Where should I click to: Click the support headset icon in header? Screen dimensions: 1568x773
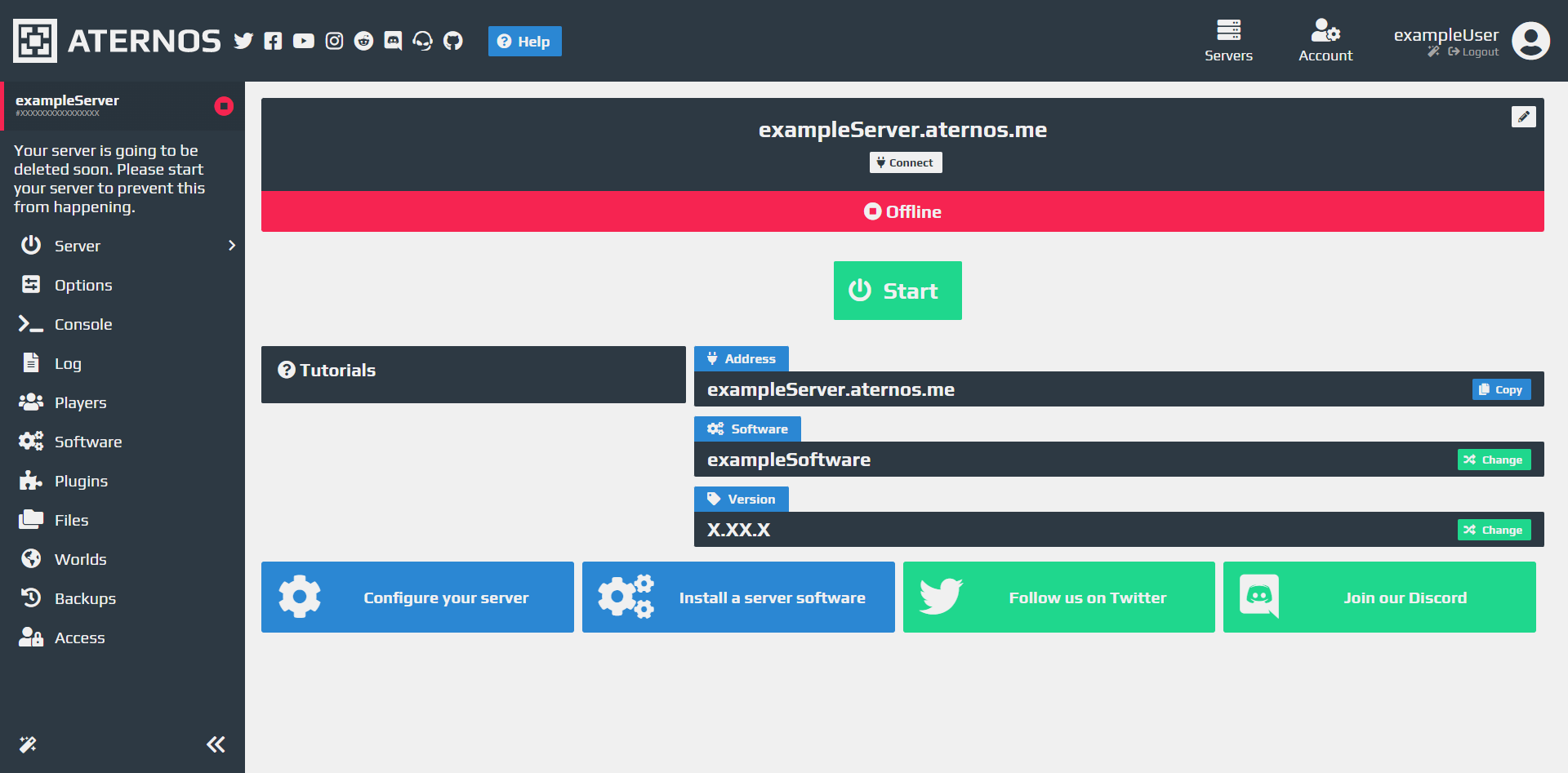coord(422,41)
